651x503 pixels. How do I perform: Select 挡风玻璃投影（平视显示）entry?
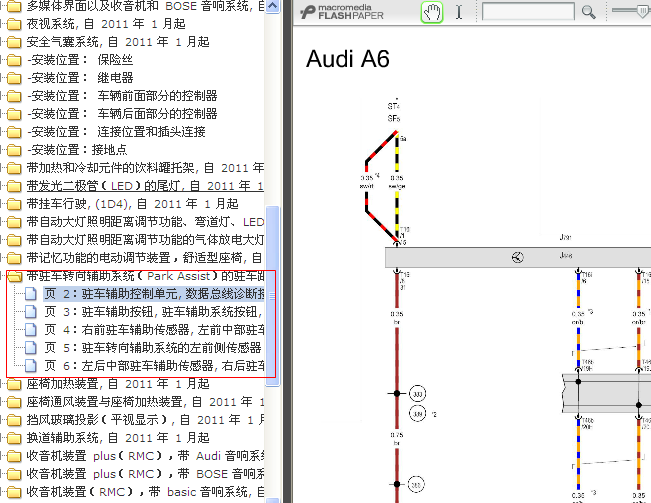[145, 420]
